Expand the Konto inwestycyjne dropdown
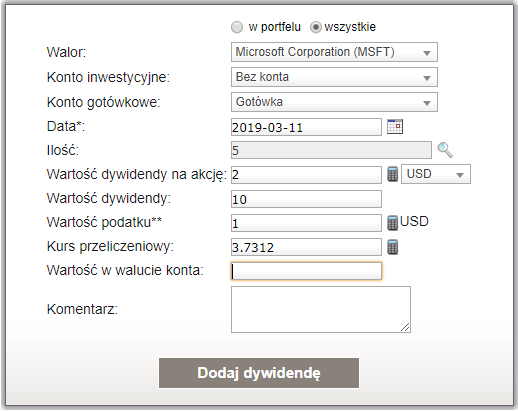Viewport: 518px width, 411px height. pyautogui.click(x=334, y=77)
